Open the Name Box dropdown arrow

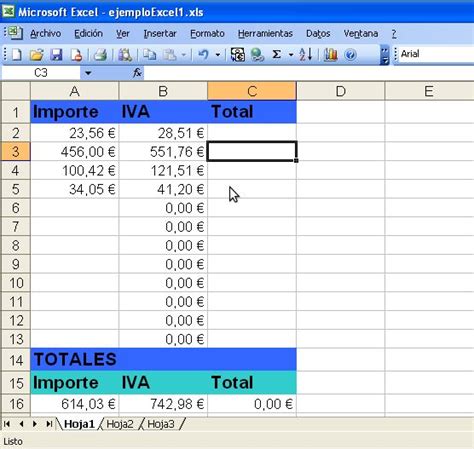[x=88, y=73]
